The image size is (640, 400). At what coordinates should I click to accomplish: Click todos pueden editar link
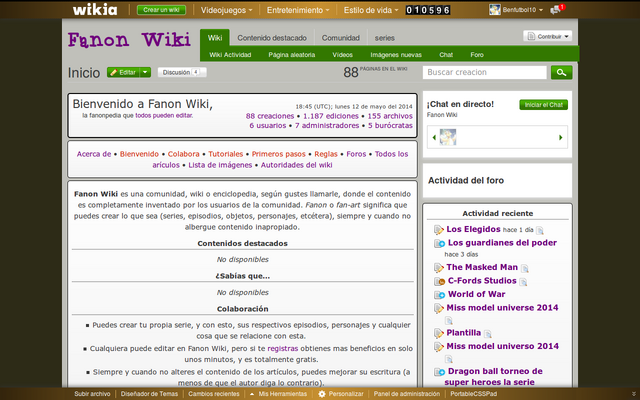tap(164, 116)
